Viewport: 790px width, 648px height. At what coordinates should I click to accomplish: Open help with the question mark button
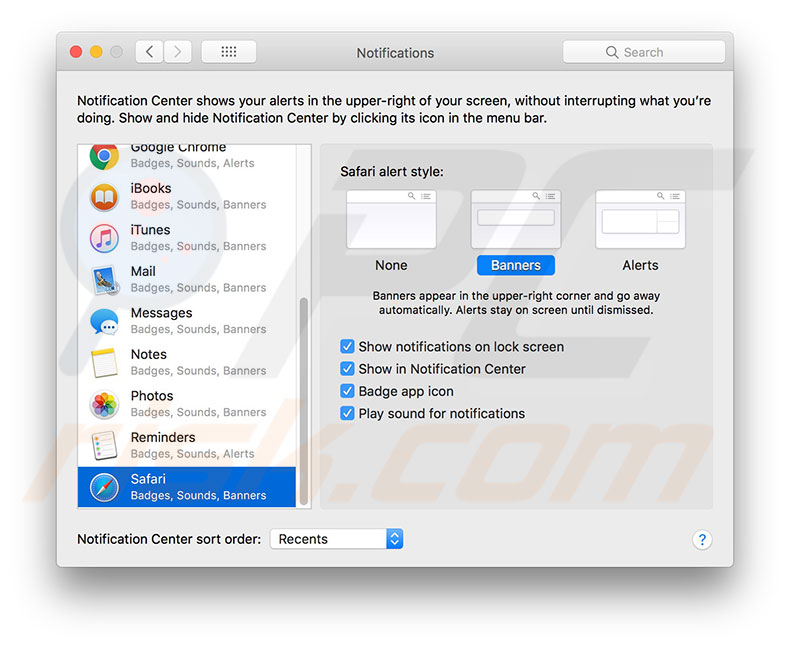pos(702,540)
